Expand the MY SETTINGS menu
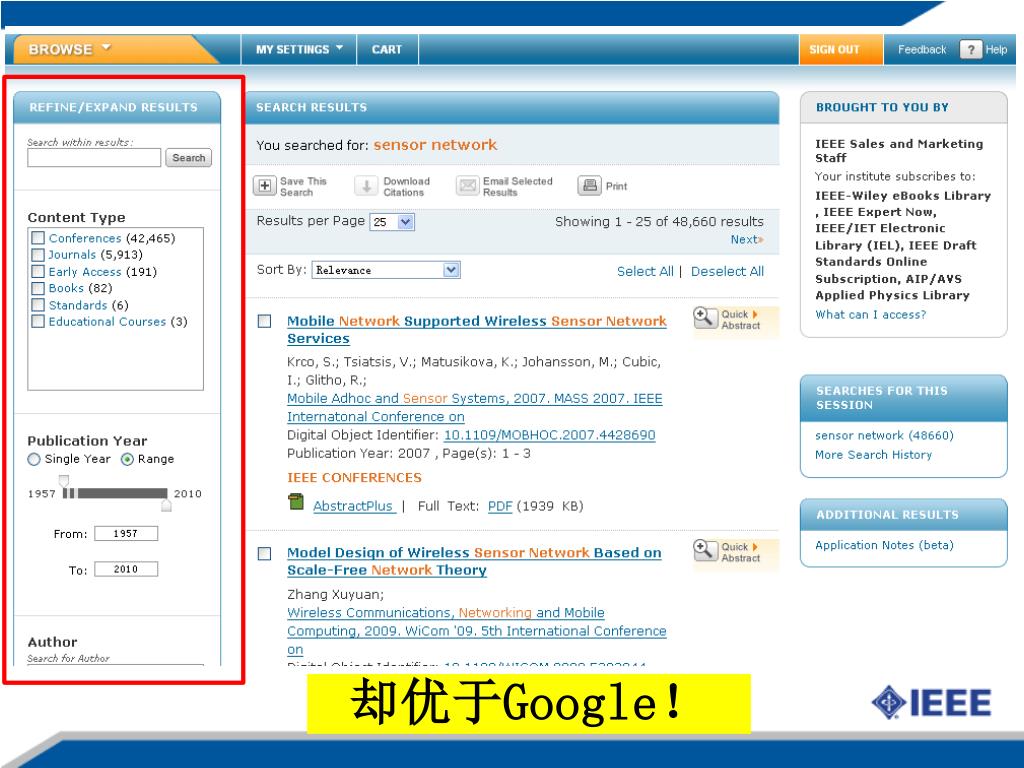1024x768 pixels. coord(299,50)
